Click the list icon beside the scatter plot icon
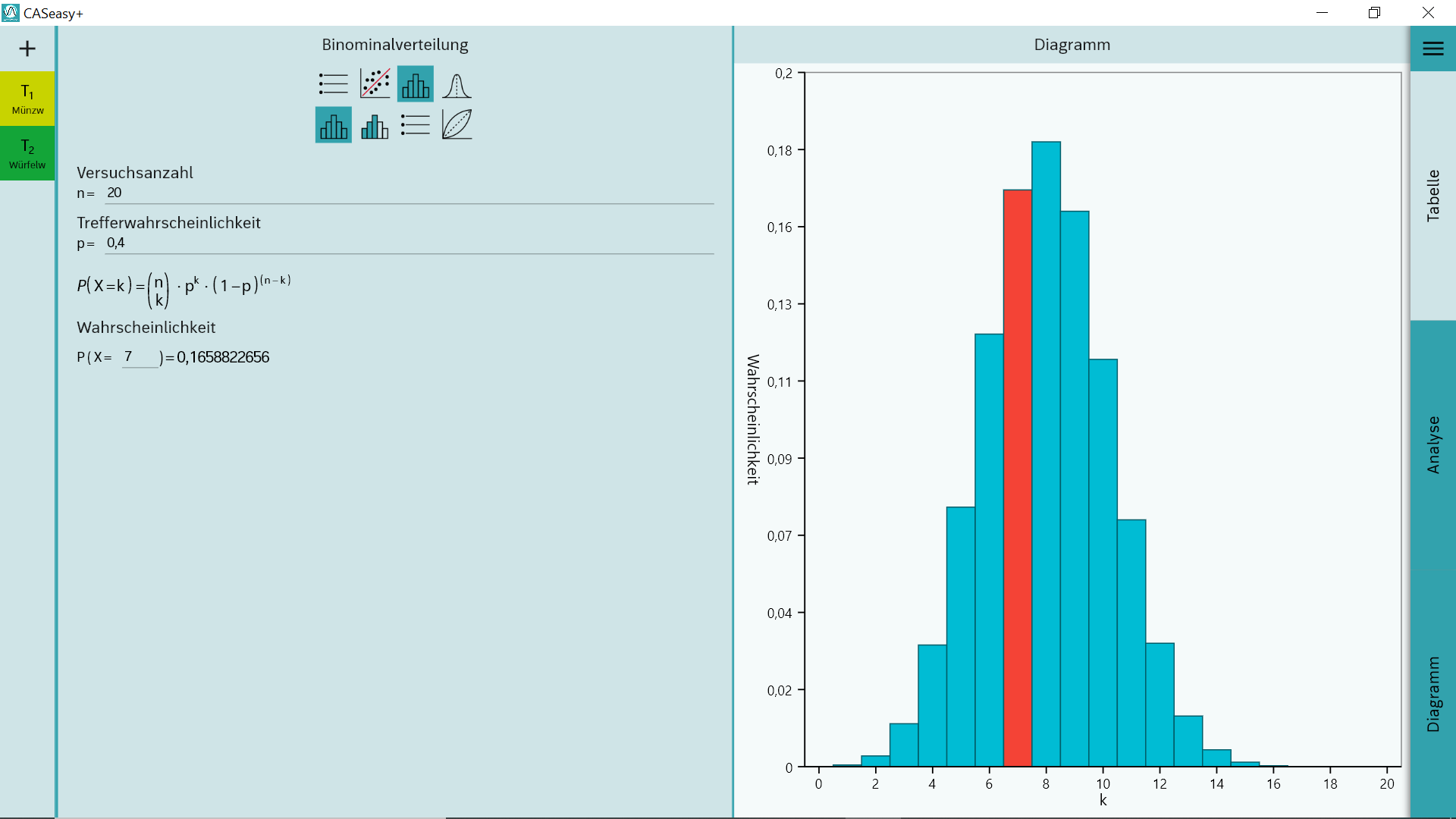 pos(334,84)
